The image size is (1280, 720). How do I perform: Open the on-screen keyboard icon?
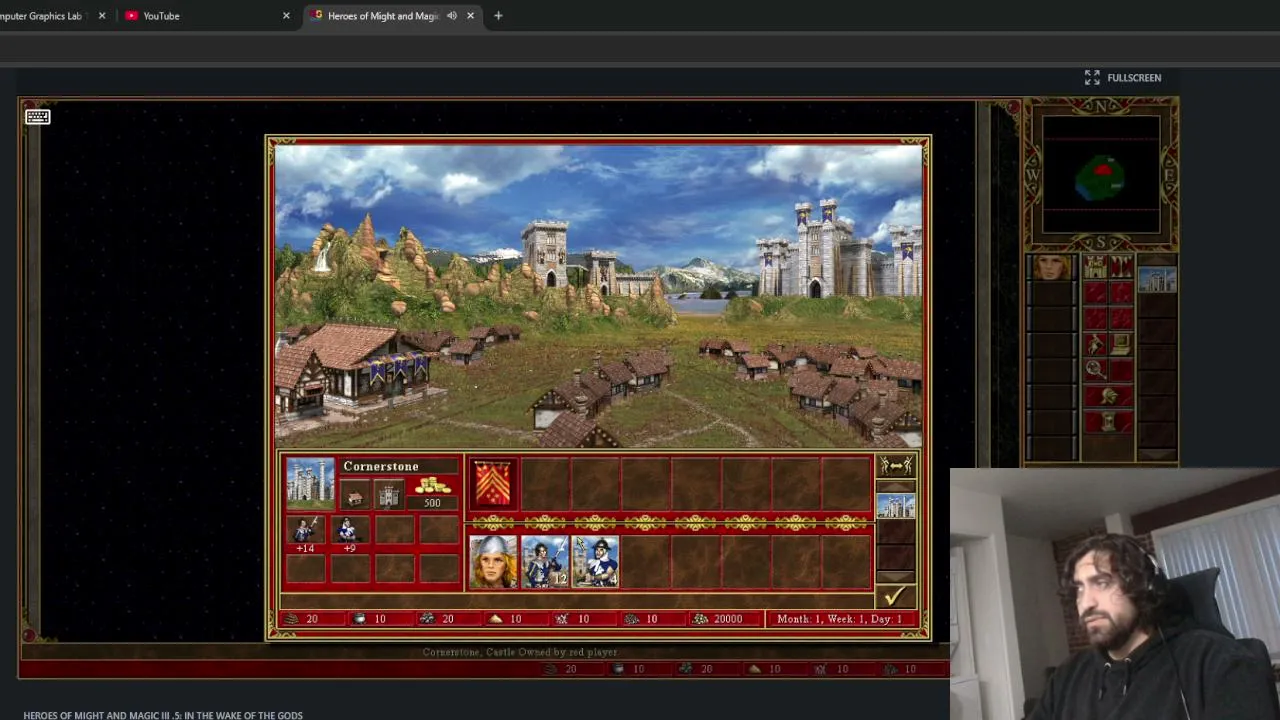38,117
